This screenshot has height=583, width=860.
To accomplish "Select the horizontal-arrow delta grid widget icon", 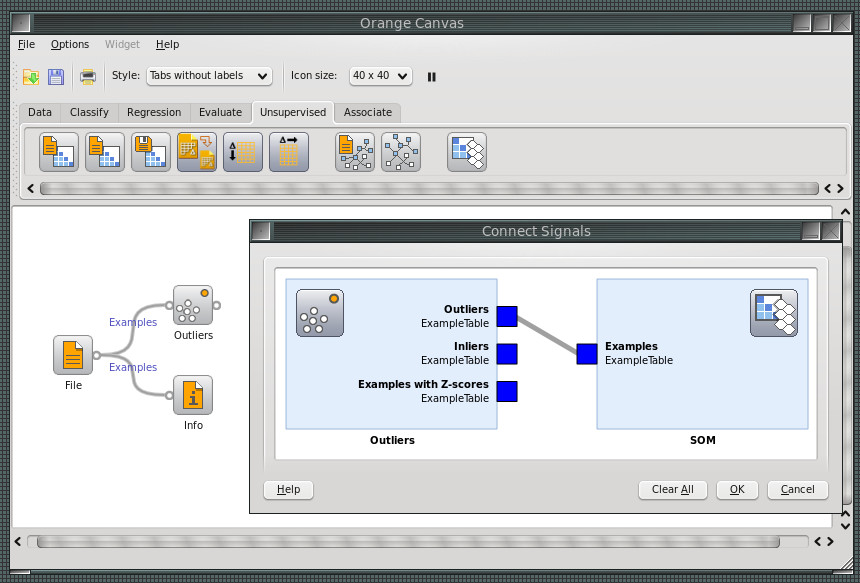I will tap(289, 152).
